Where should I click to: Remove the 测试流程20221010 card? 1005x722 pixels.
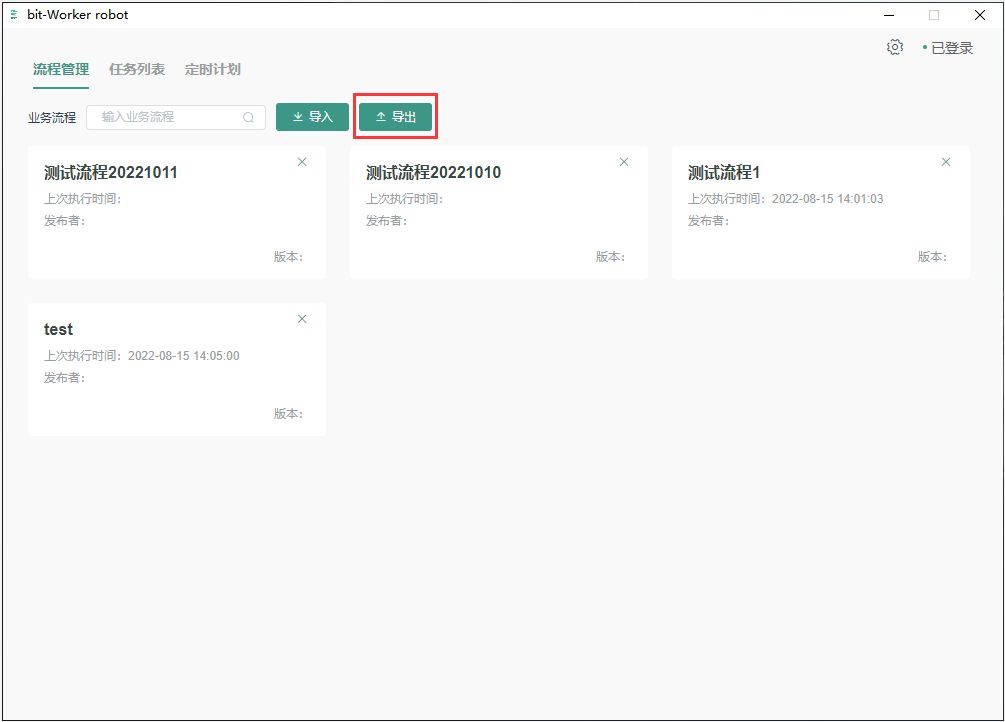tap(624, 162)
